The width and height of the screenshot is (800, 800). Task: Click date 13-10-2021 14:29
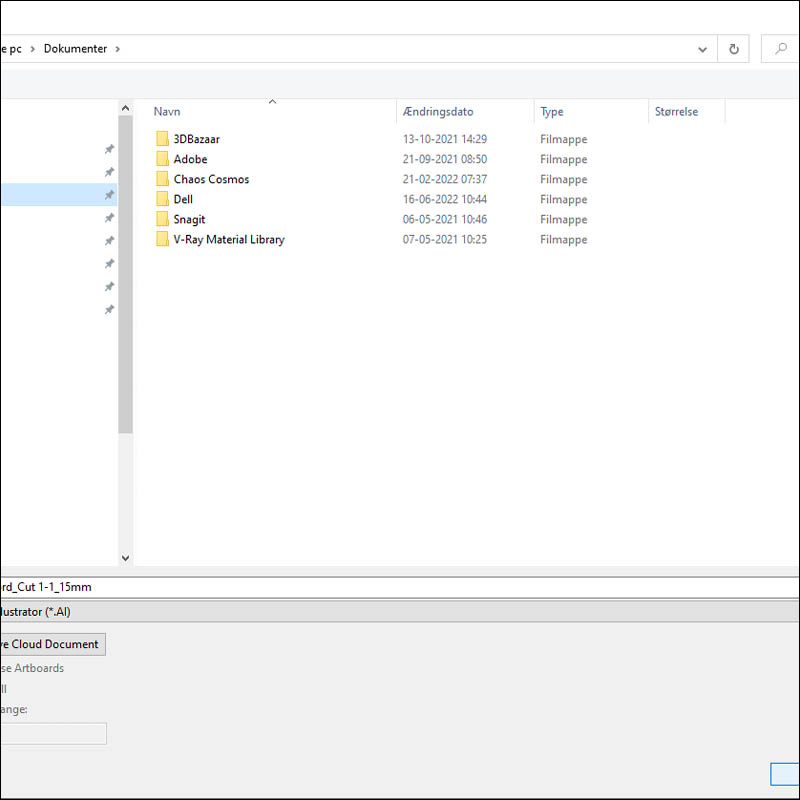point(445,139)
